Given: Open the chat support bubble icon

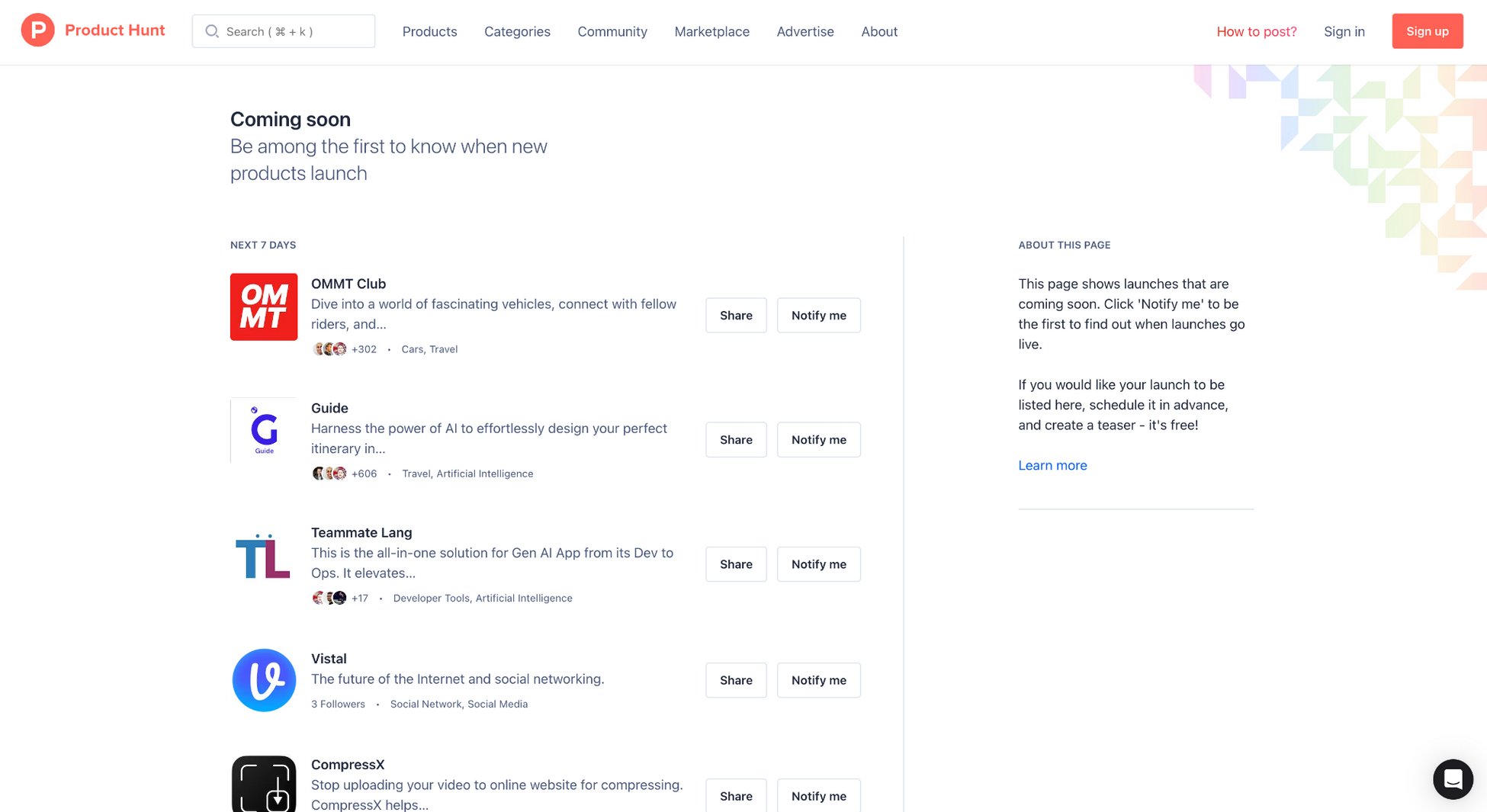Looking at the screenshot, I should click(x=1453, y=779).
